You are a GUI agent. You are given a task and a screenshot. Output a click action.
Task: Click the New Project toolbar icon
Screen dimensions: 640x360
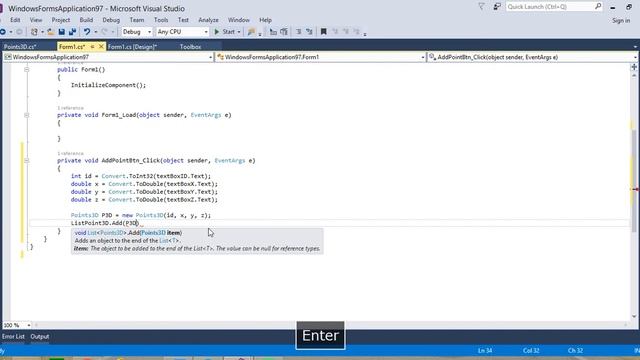[x=34, y=32]
